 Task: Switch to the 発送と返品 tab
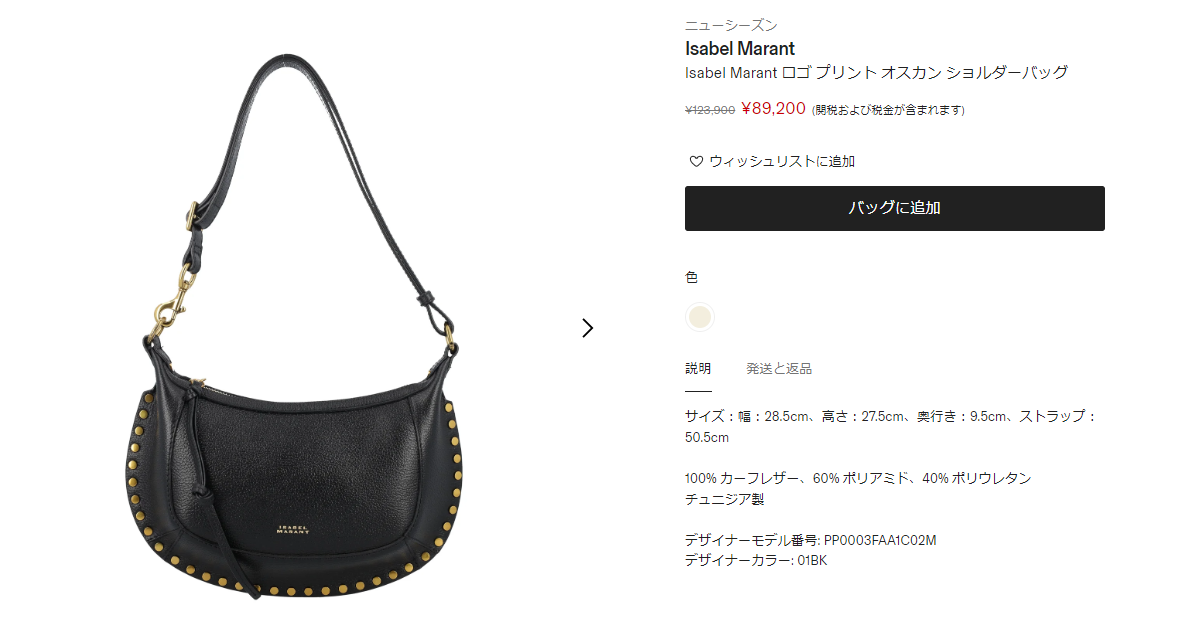coord(779,369)
